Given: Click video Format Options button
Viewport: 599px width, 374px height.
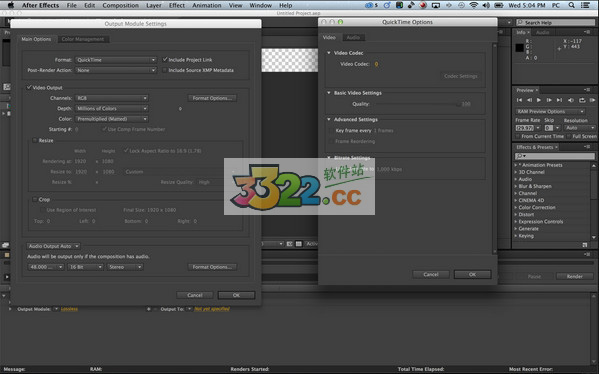Looking at the screenshot, I should pos(212,98).
